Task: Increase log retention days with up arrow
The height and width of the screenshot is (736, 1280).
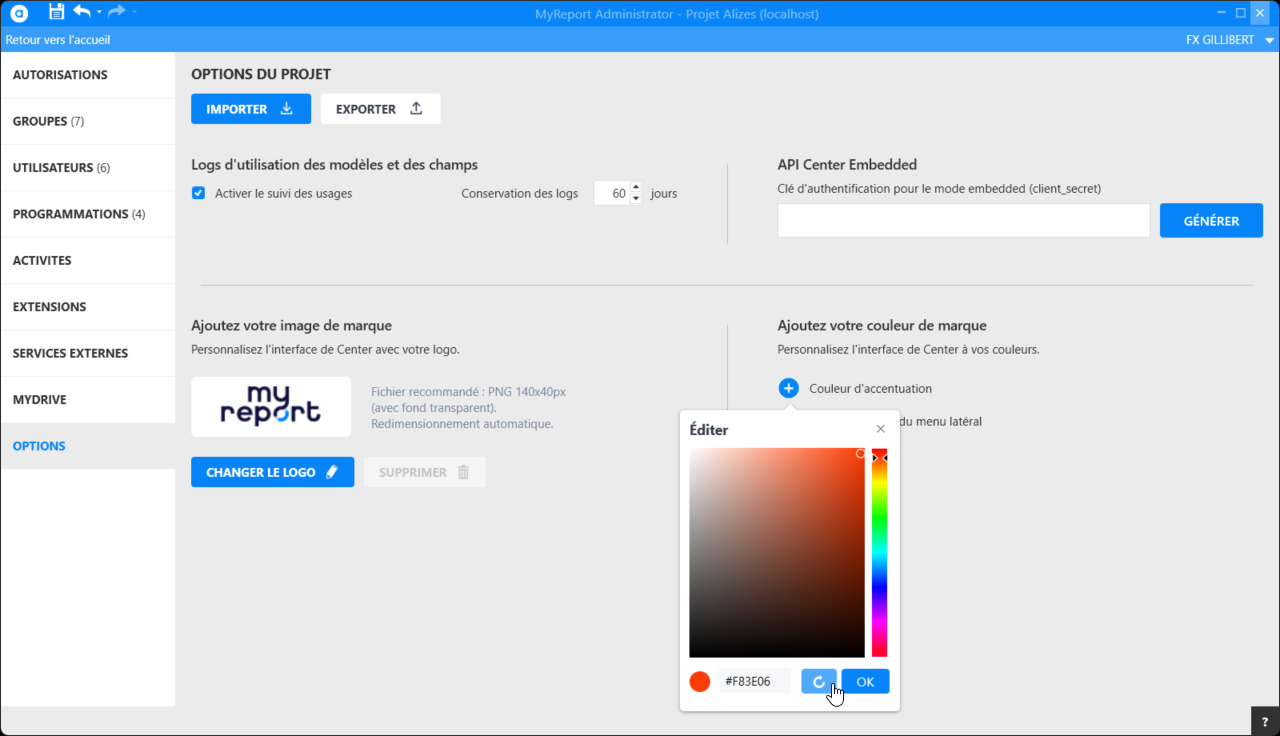Action: 636,187
